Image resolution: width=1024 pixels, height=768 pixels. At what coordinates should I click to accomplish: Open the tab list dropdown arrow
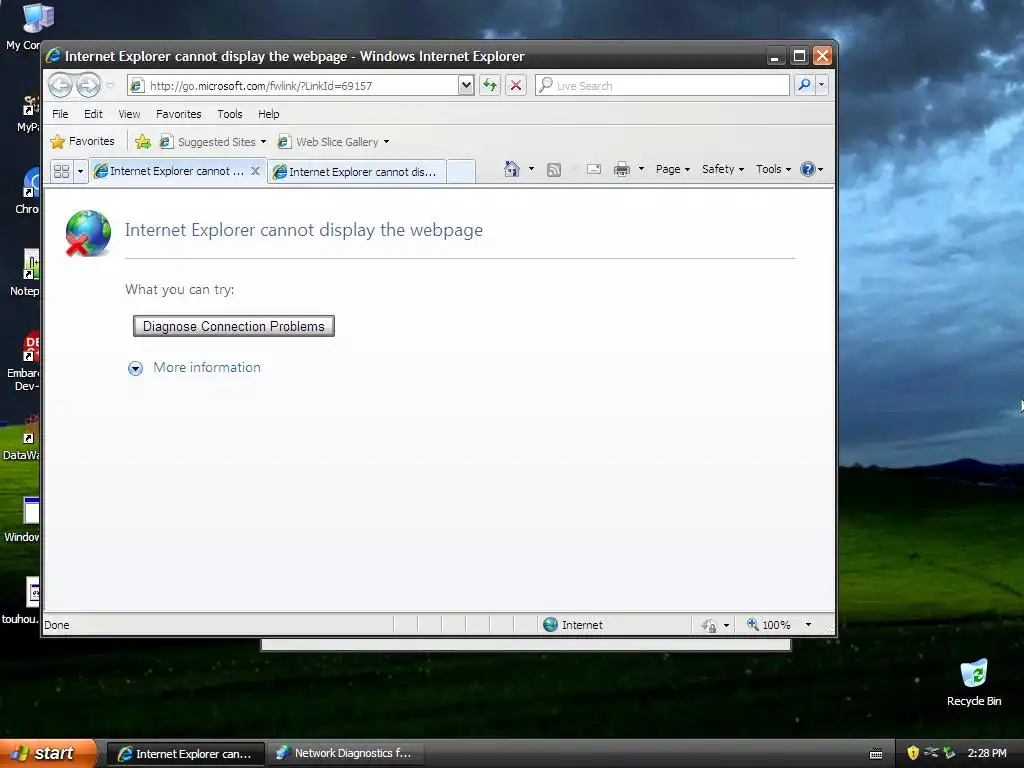(80, 171)
